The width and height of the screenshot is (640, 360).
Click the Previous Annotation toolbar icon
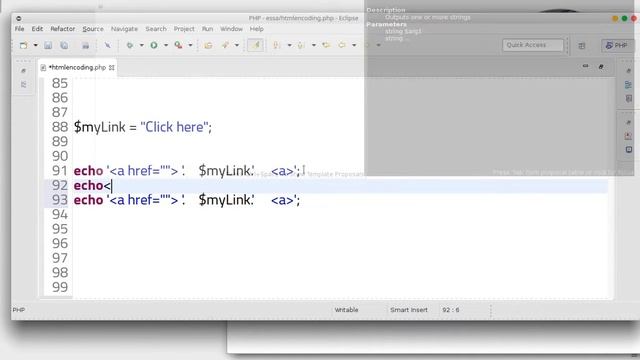click(301, 45)
